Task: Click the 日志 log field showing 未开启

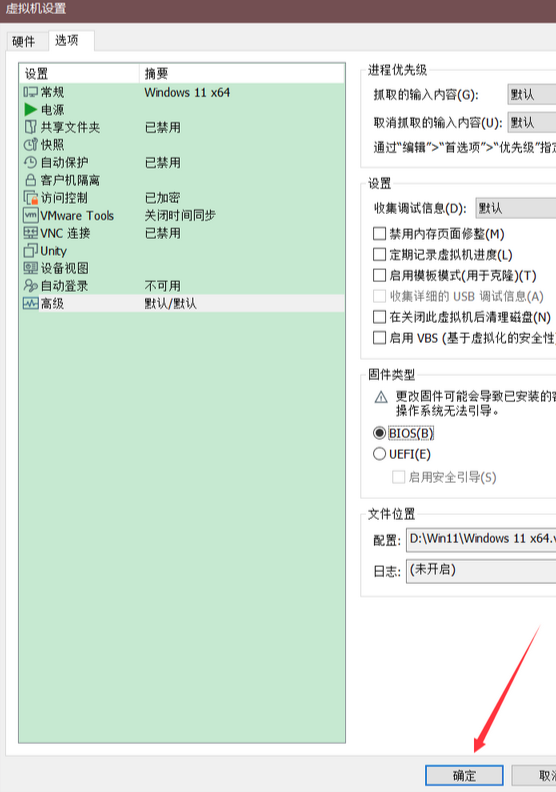Action: tap(481, 571)
